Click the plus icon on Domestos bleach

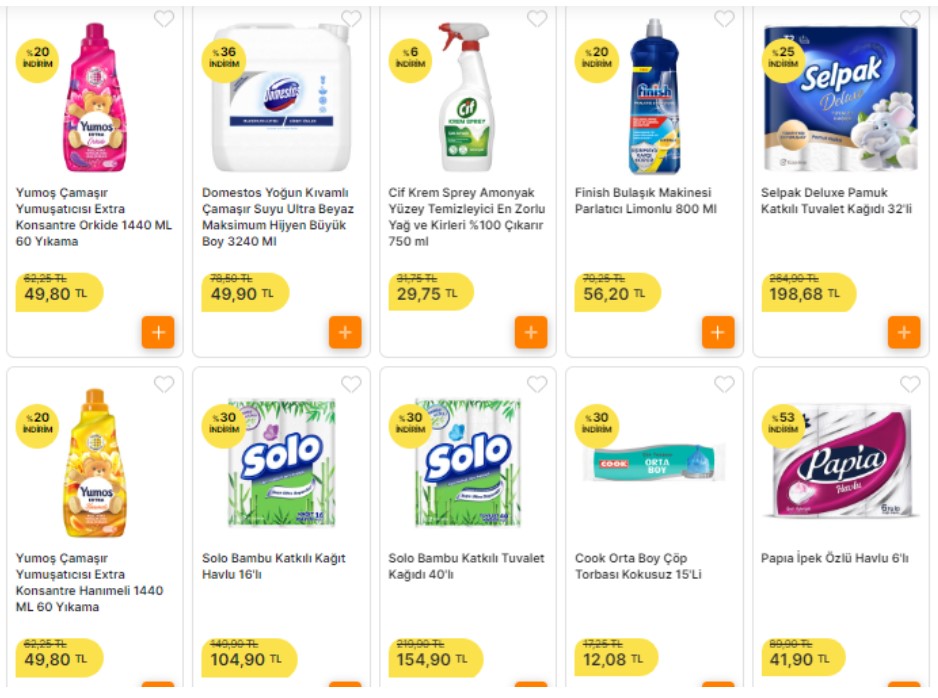(345, 332)
